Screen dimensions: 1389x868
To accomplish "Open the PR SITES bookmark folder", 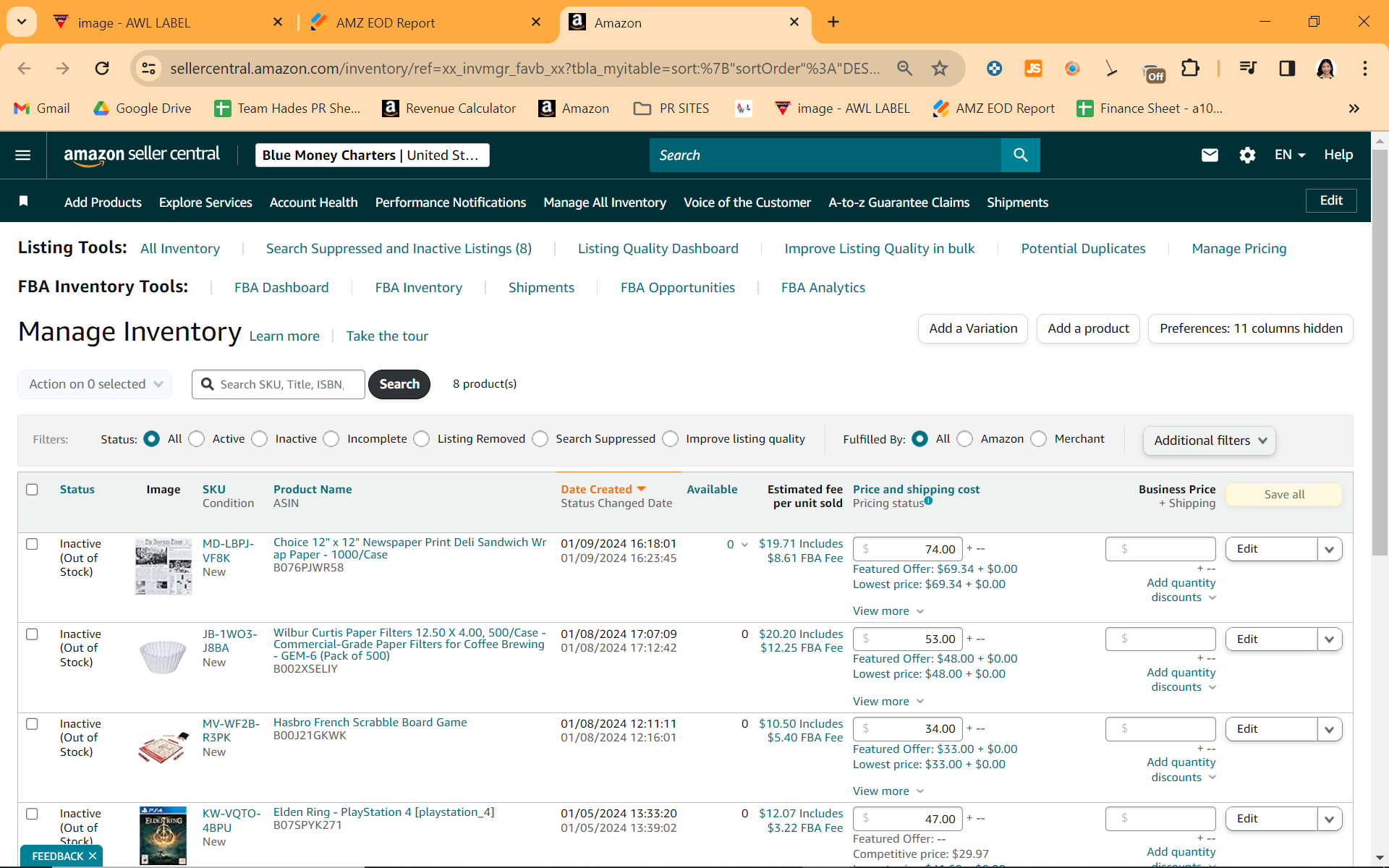I will pyautogui.click(x=671, y=109).
